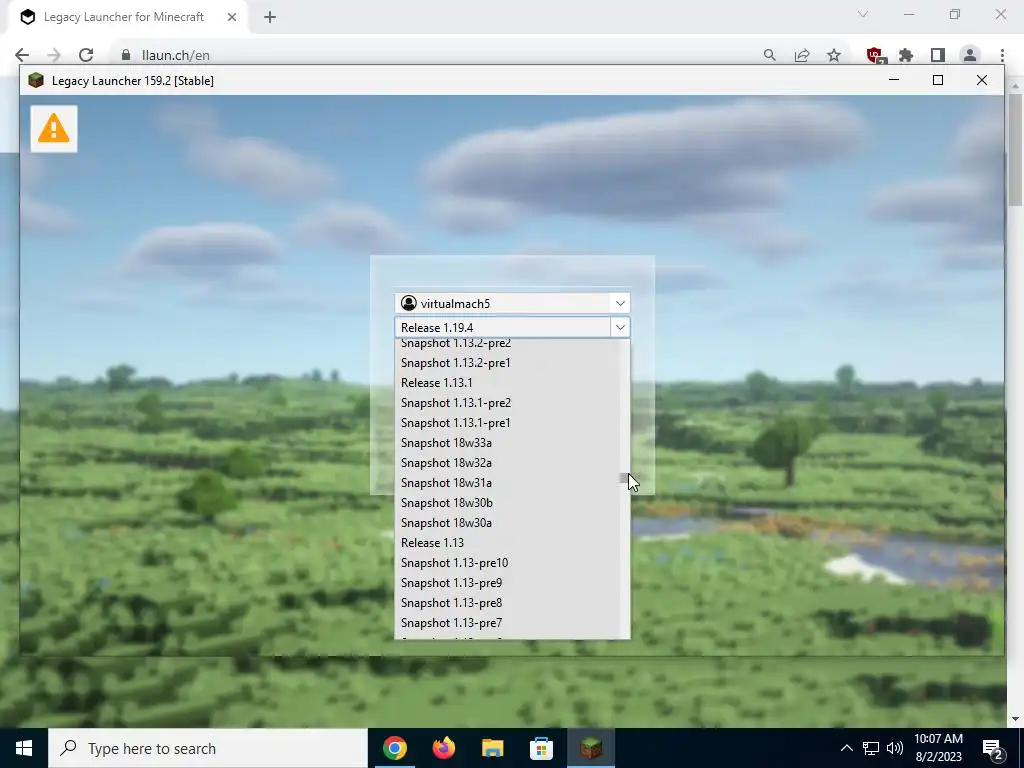Image resolution: width=1024 pixels, height=768 pixels.
Task: Click the browser page scrollbar thumb
Action: coord(1015,150)
